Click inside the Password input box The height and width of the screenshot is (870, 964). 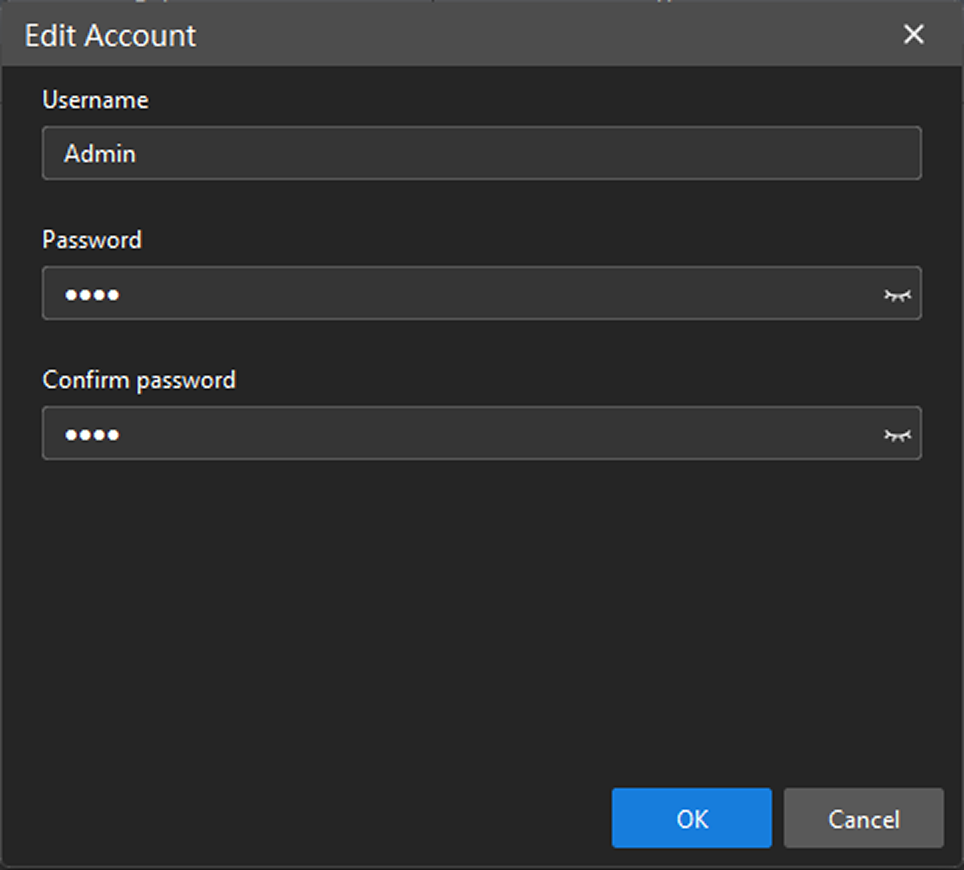[400, 293]
